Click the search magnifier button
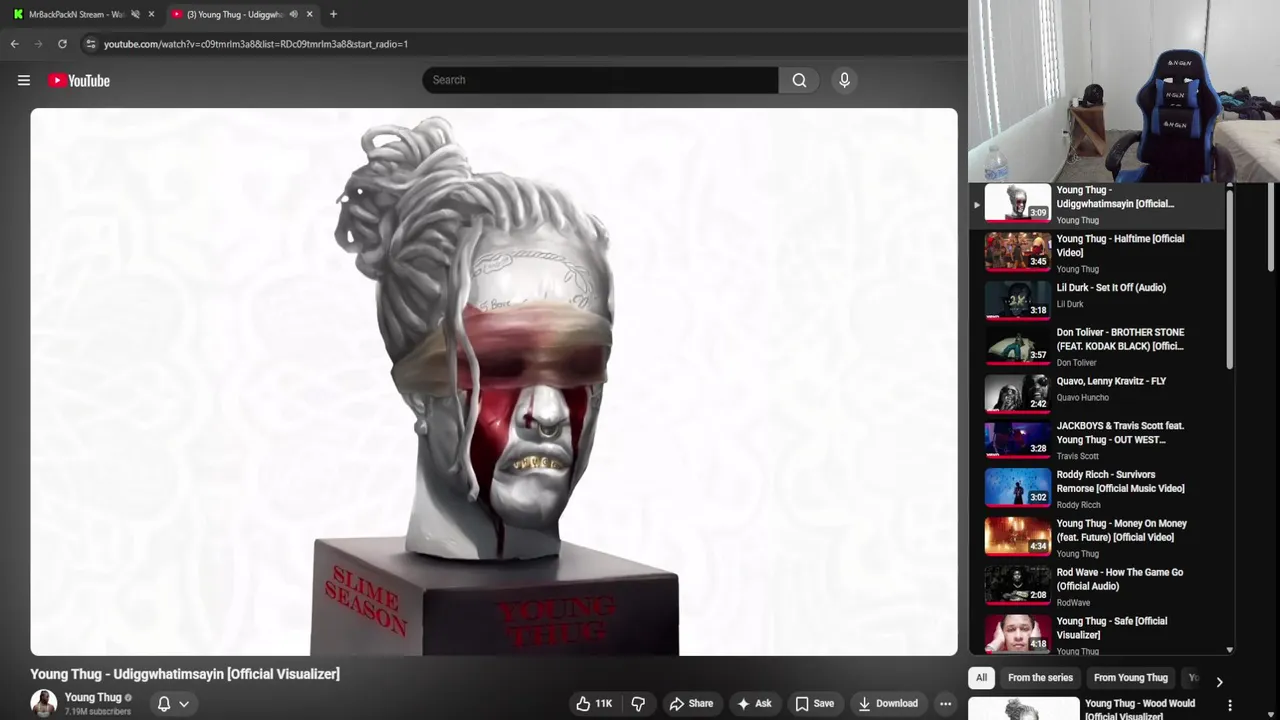Viewport: 1280px width, 720px height. coord(799,80)
